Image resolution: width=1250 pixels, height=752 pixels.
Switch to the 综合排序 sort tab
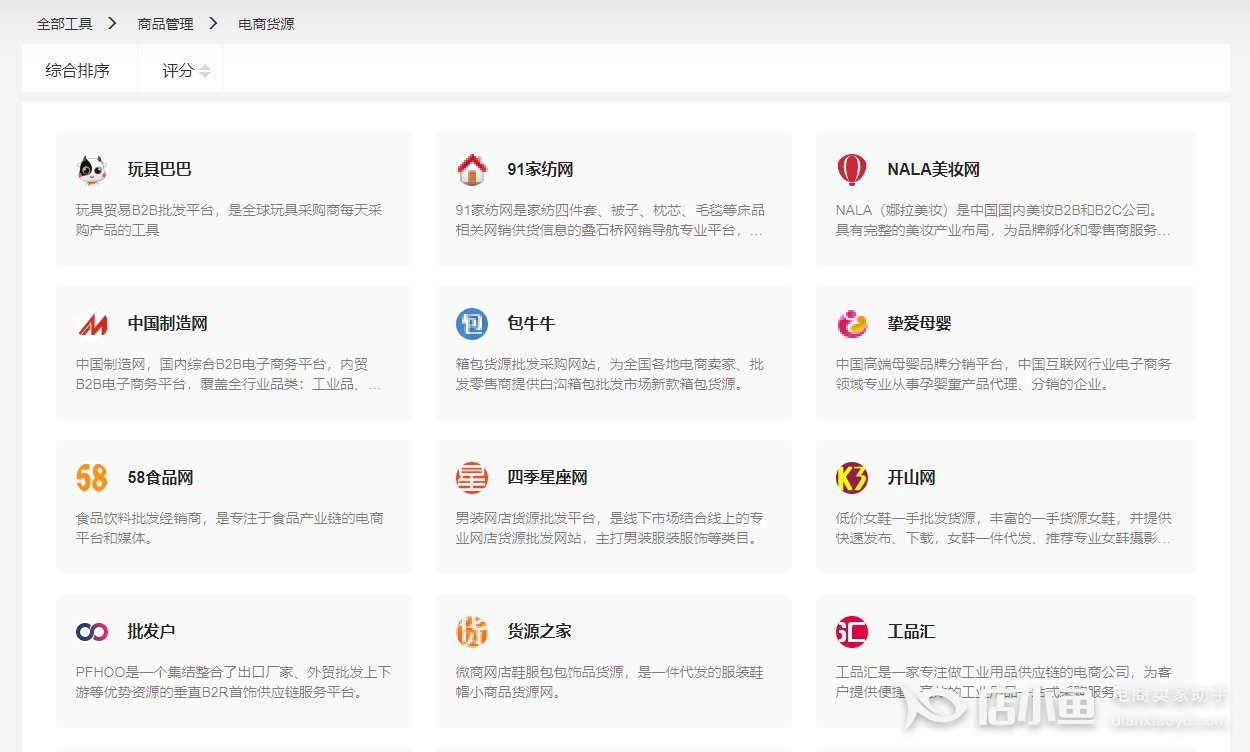[77, 70]
